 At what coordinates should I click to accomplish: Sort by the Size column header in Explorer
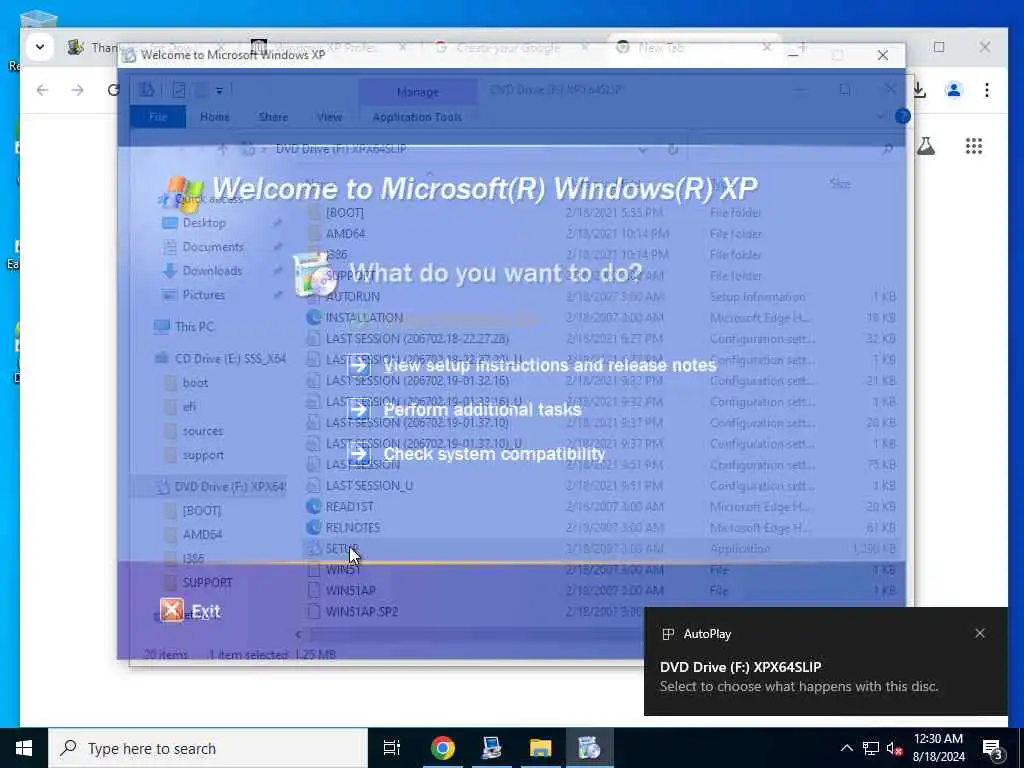(840, 184)
